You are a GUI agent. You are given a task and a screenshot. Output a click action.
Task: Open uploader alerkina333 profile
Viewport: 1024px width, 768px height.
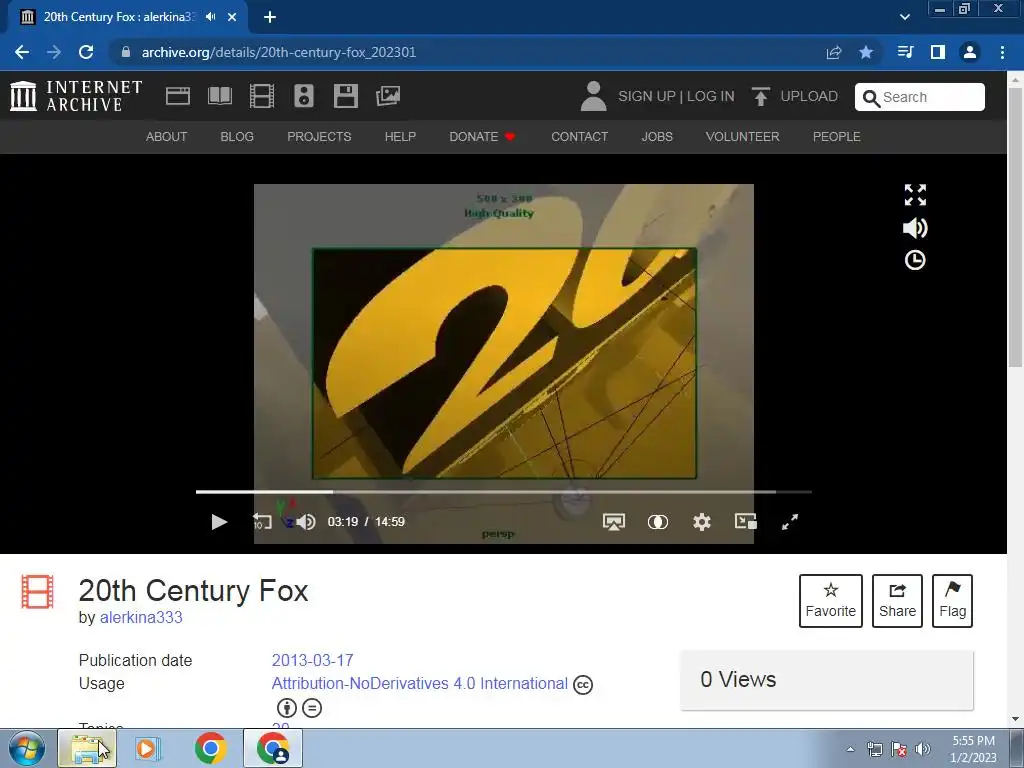click(141, 617)
